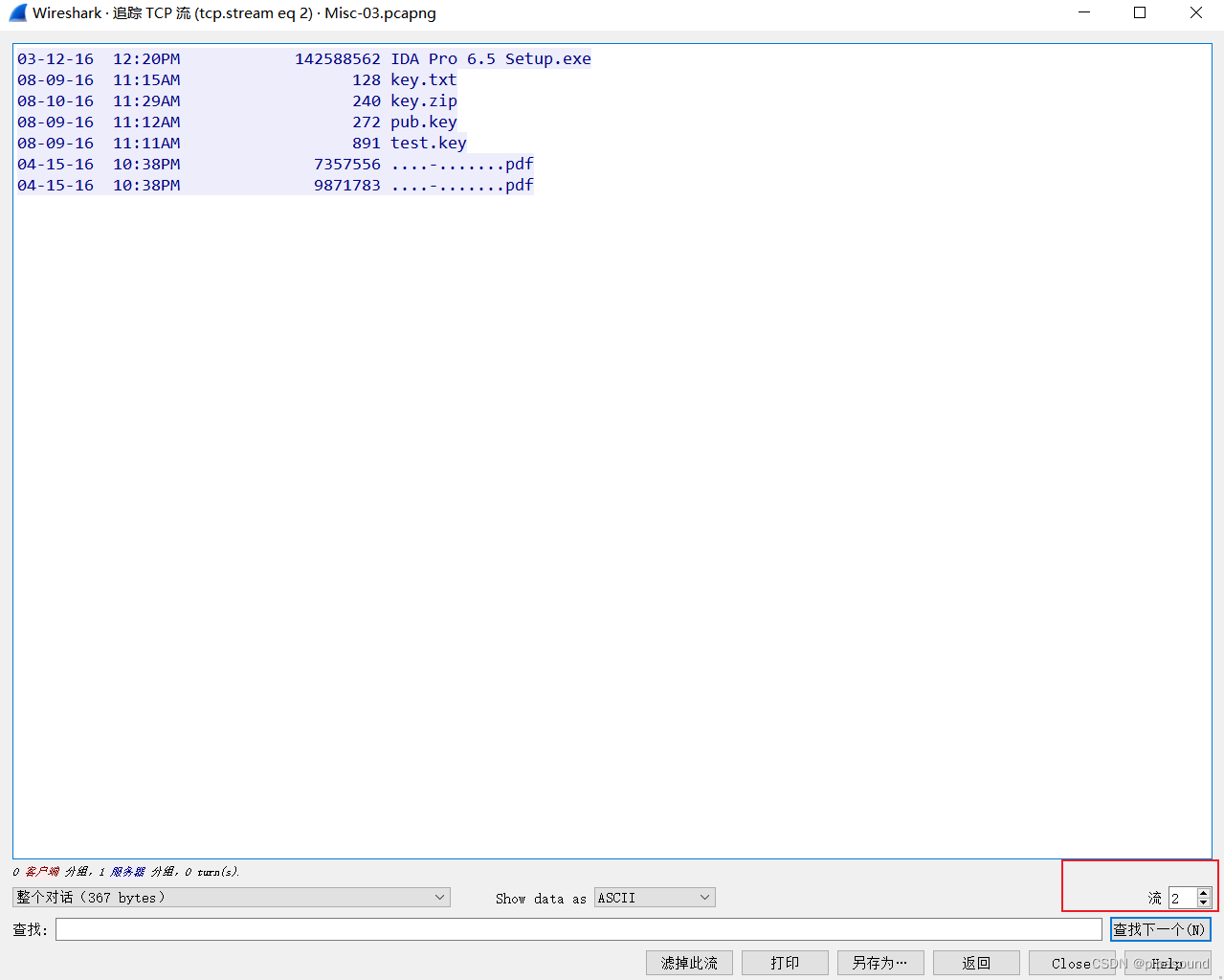1224x980 pixels.
Task: Click the 272 file size of pub.key
Action: click(x=367, y=122)
